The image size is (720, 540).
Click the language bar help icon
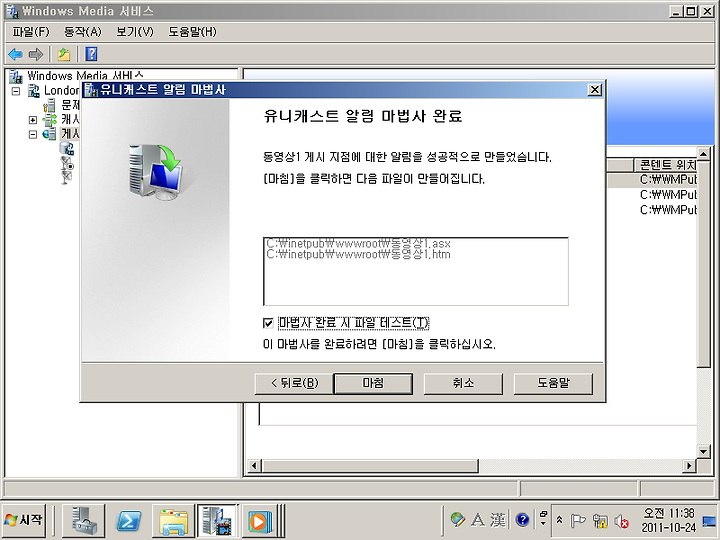tap(523, 520)
